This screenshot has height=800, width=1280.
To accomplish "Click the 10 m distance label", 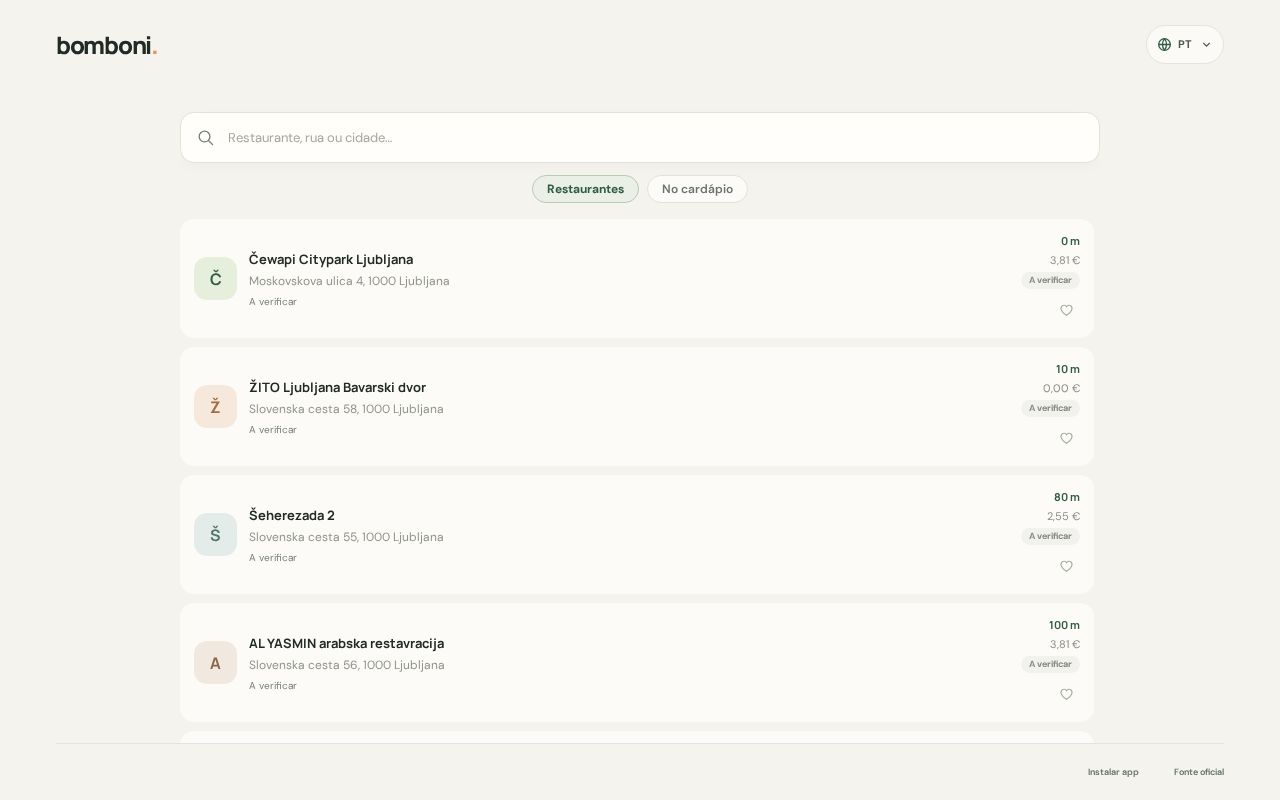I will tap(1068, 369).
